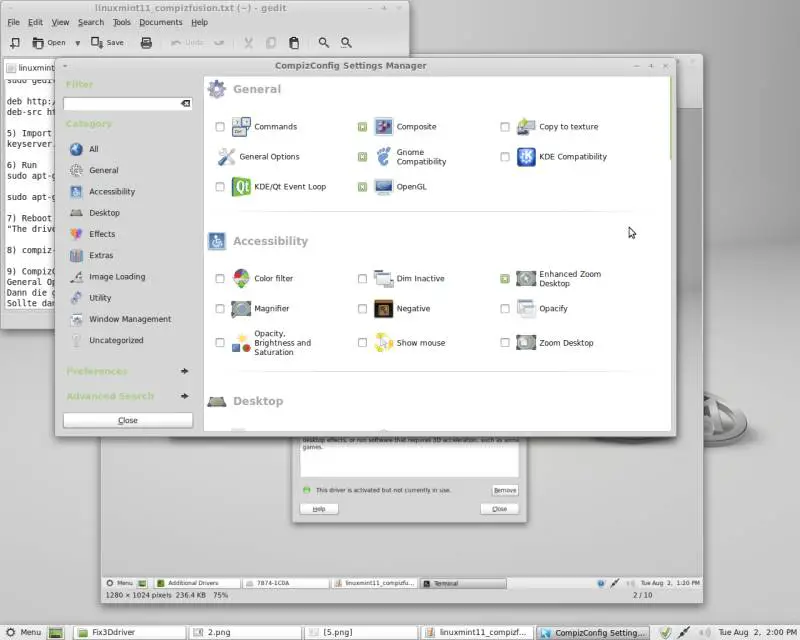Viewport: 800px width, 640px height.
Task: Click gedit find magnifier icon
Action: 323,43
